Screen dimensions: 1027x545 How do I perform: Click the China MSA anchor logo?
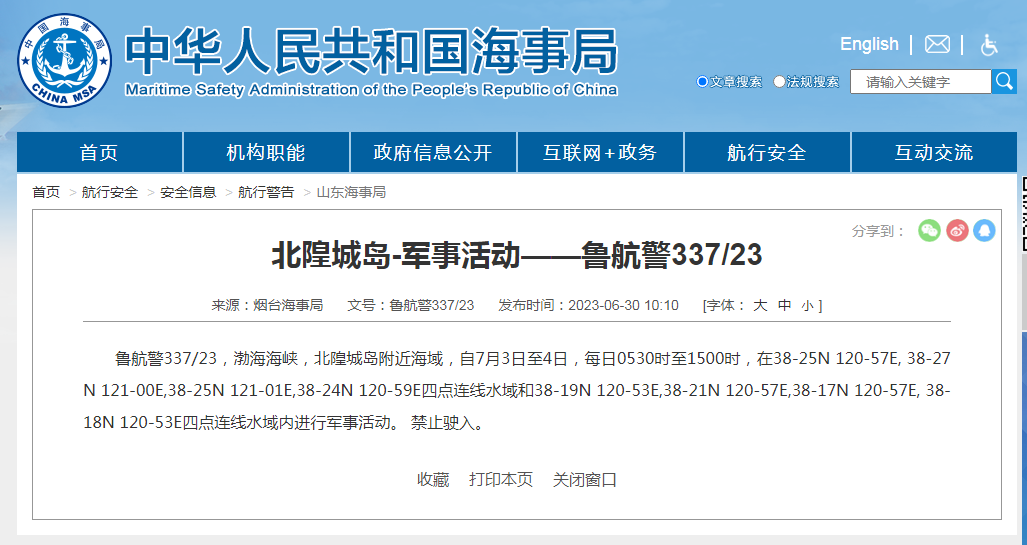coord(64,60)
